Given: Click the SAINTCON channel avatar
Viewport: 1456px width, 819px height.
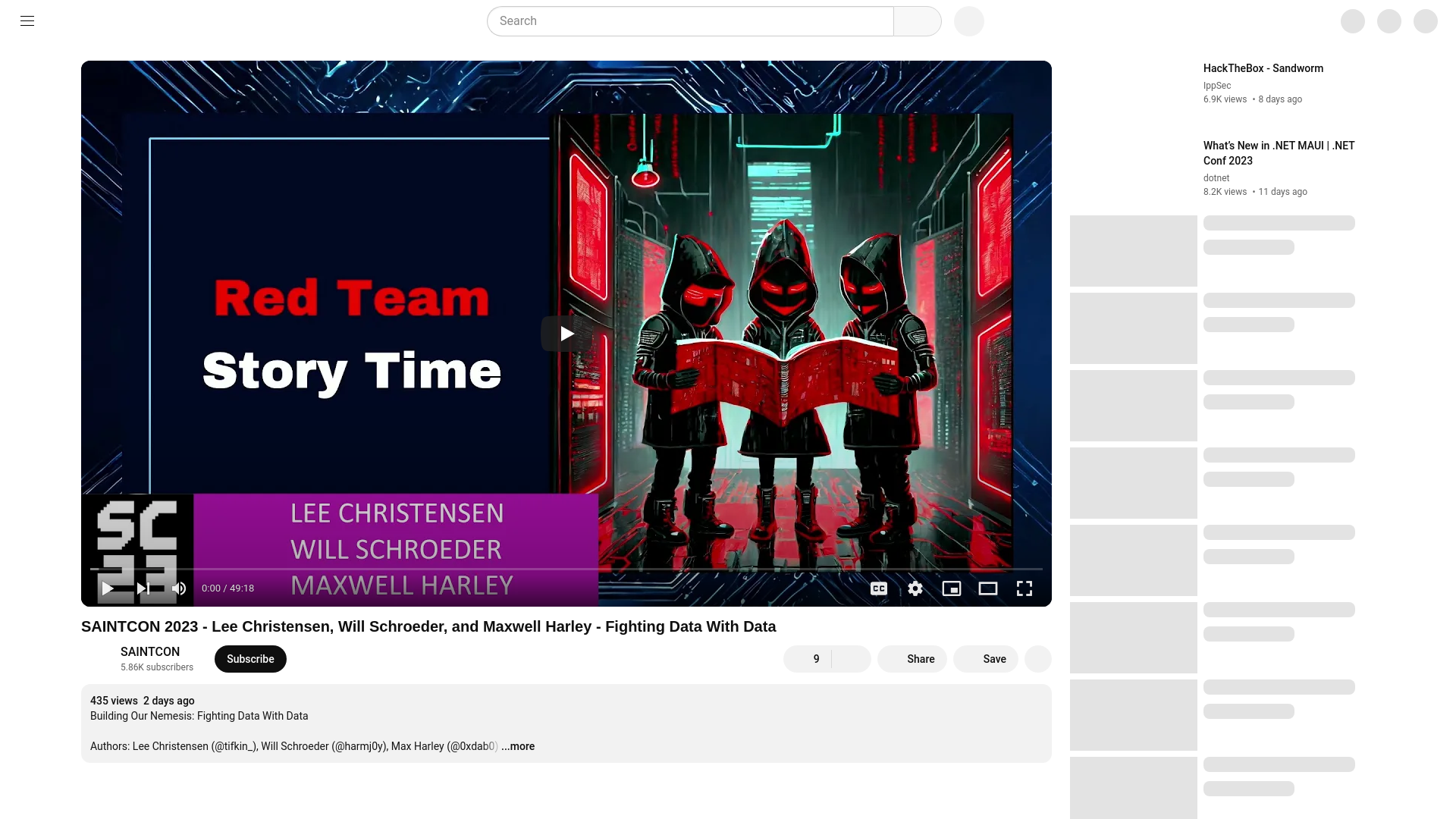Looking at the screenshot, I should point(96,659).
